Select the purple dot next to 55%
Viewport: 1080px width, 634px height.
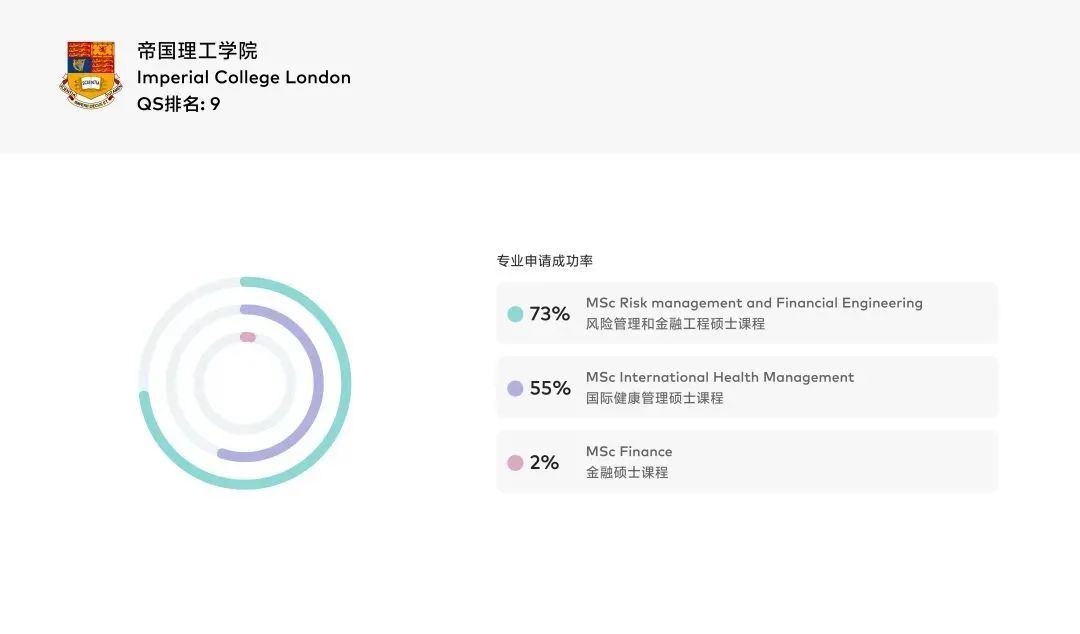pos(515,389)
